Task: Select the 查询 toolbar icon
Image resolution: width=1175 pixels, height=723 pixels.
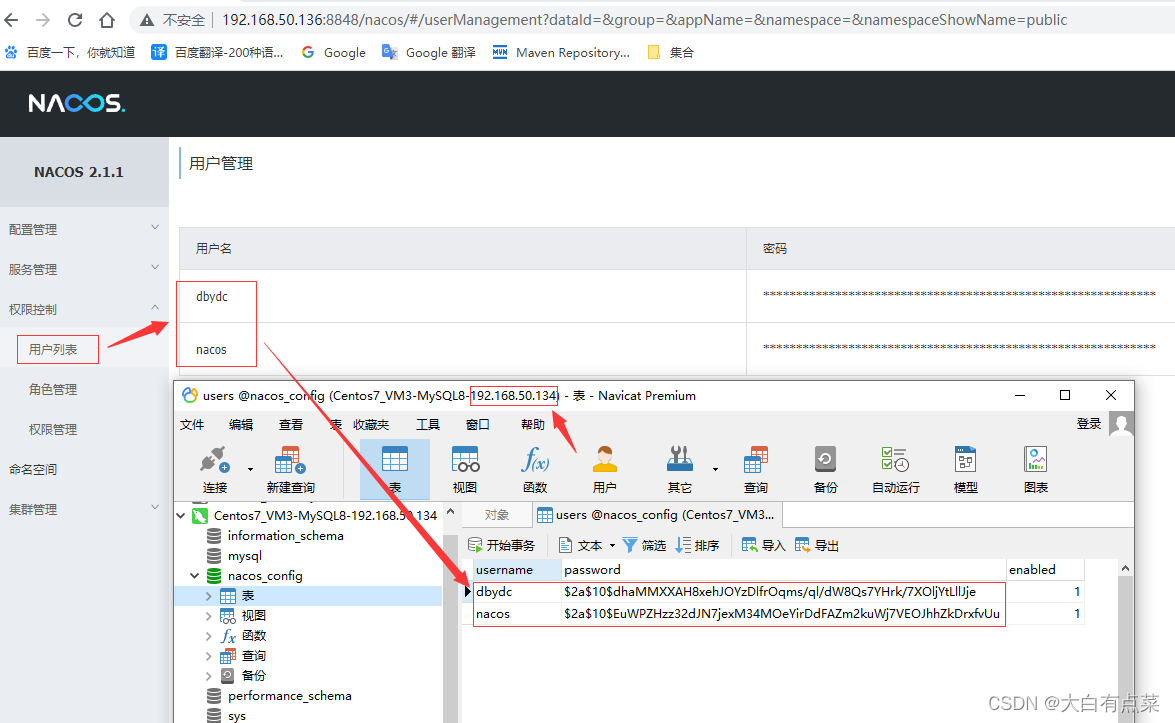Action: [x=755, y=470]
